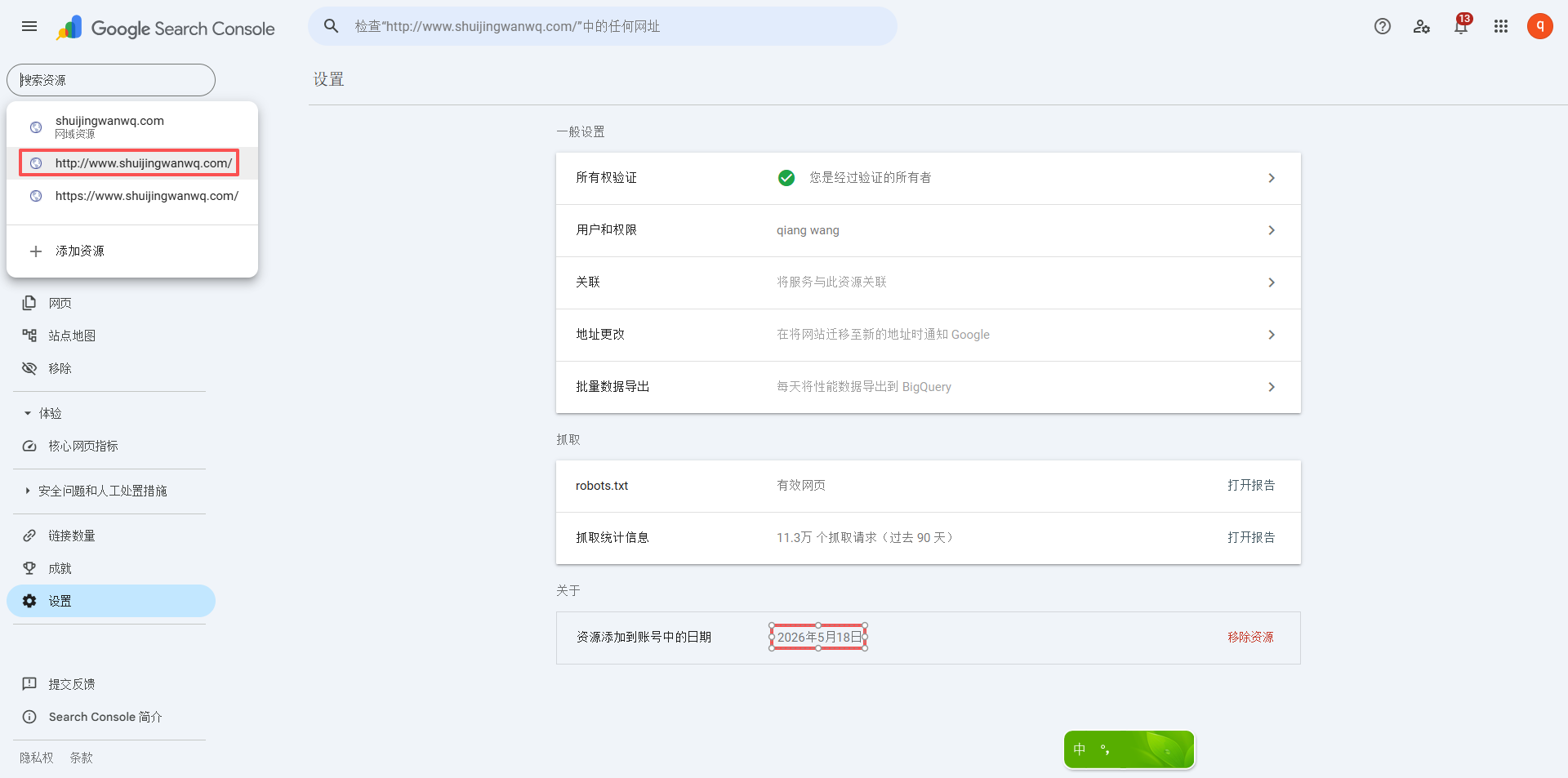1568x778 pixels.
Task: Click 移除资源 red link
Action: coord(1250,638)
